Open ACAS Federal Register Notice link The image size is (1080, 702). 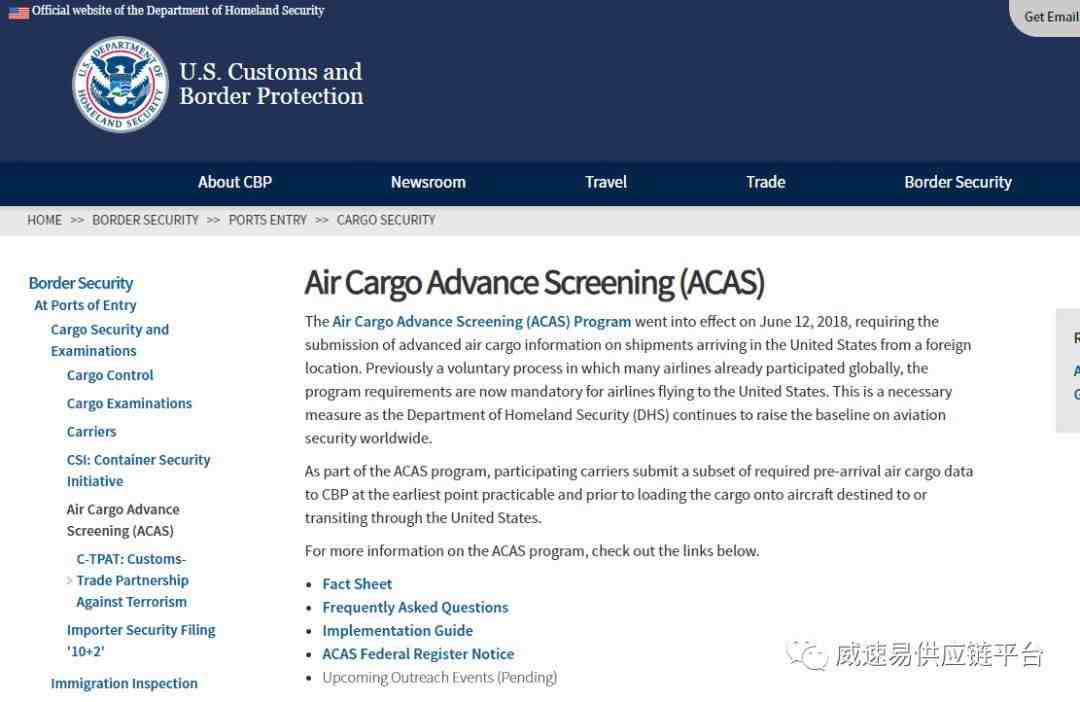pyautogui.click(x=418, y=654)
